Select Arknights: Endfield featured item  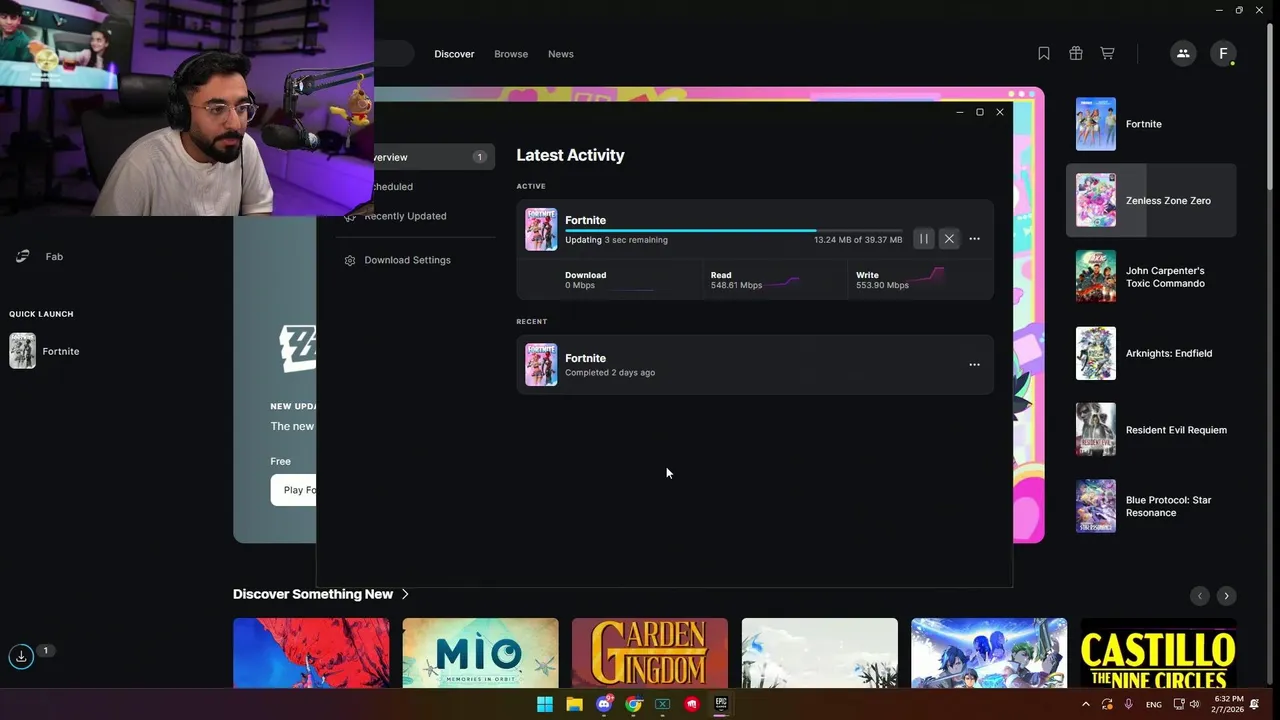click(x=1151, y=353)
